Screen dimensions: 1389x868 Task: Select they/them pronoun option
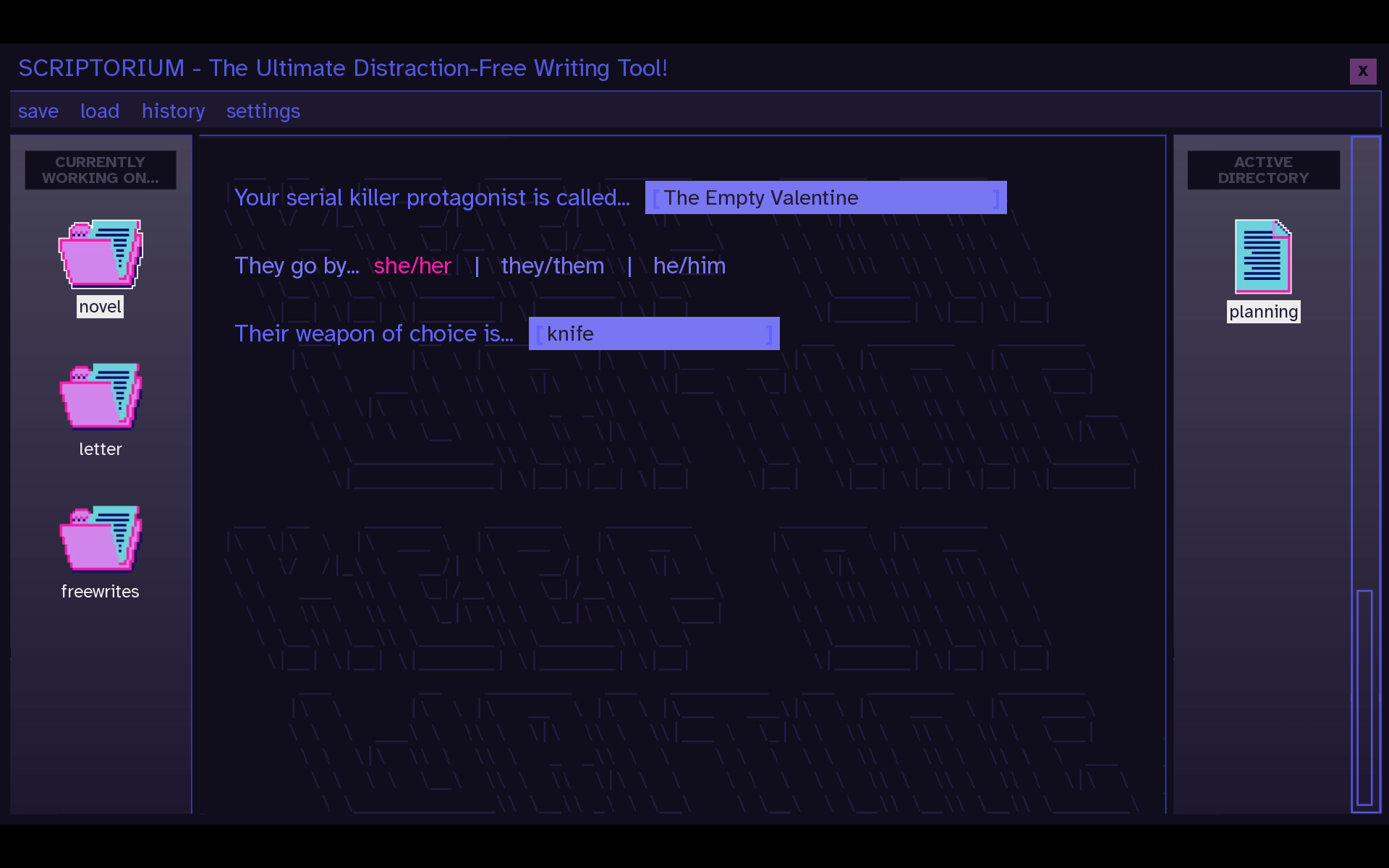pyautogui.click(x=552, y=265)
